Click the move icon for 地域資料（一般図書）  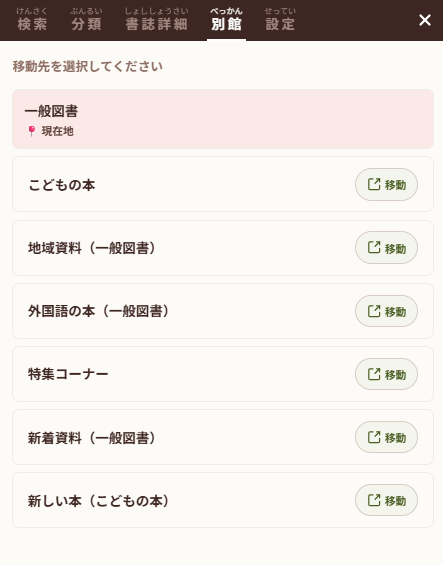coord(374,248)
